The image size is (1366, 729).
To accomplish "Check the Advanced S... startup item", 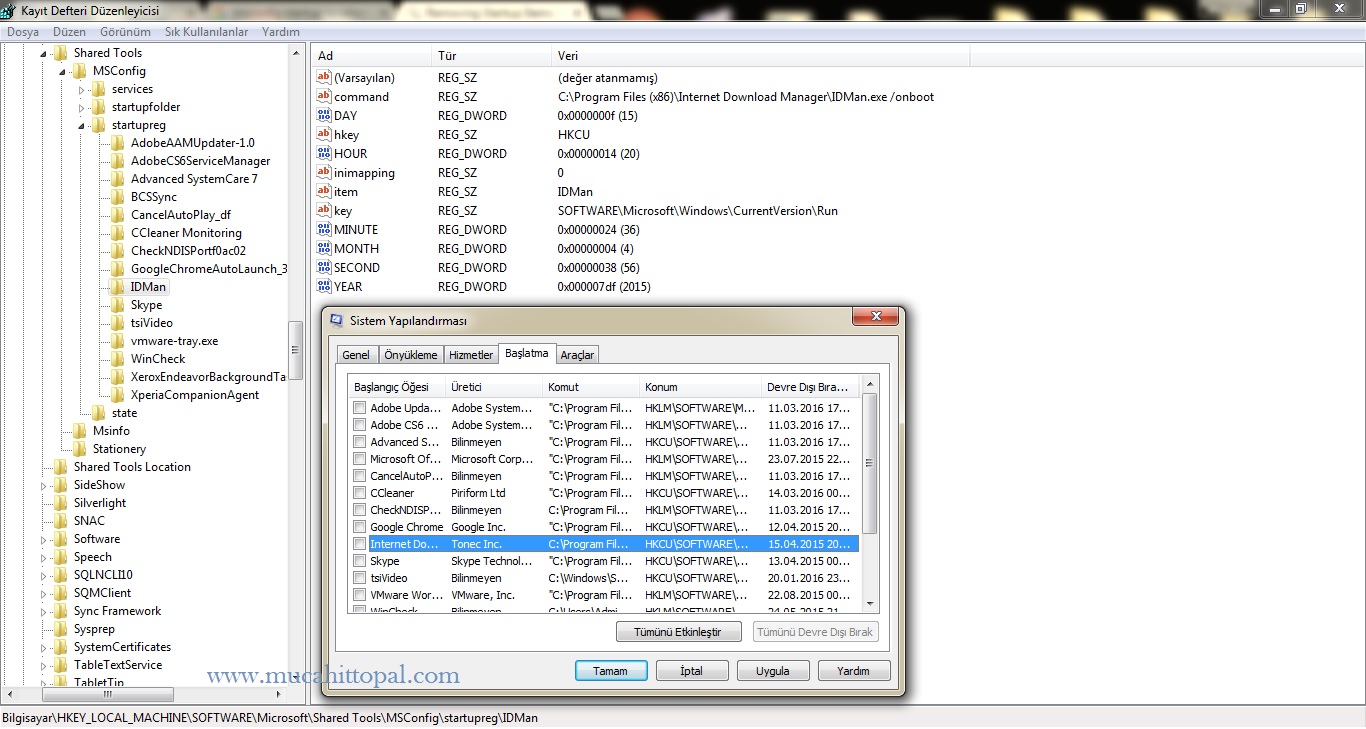I will click(359, 442).
